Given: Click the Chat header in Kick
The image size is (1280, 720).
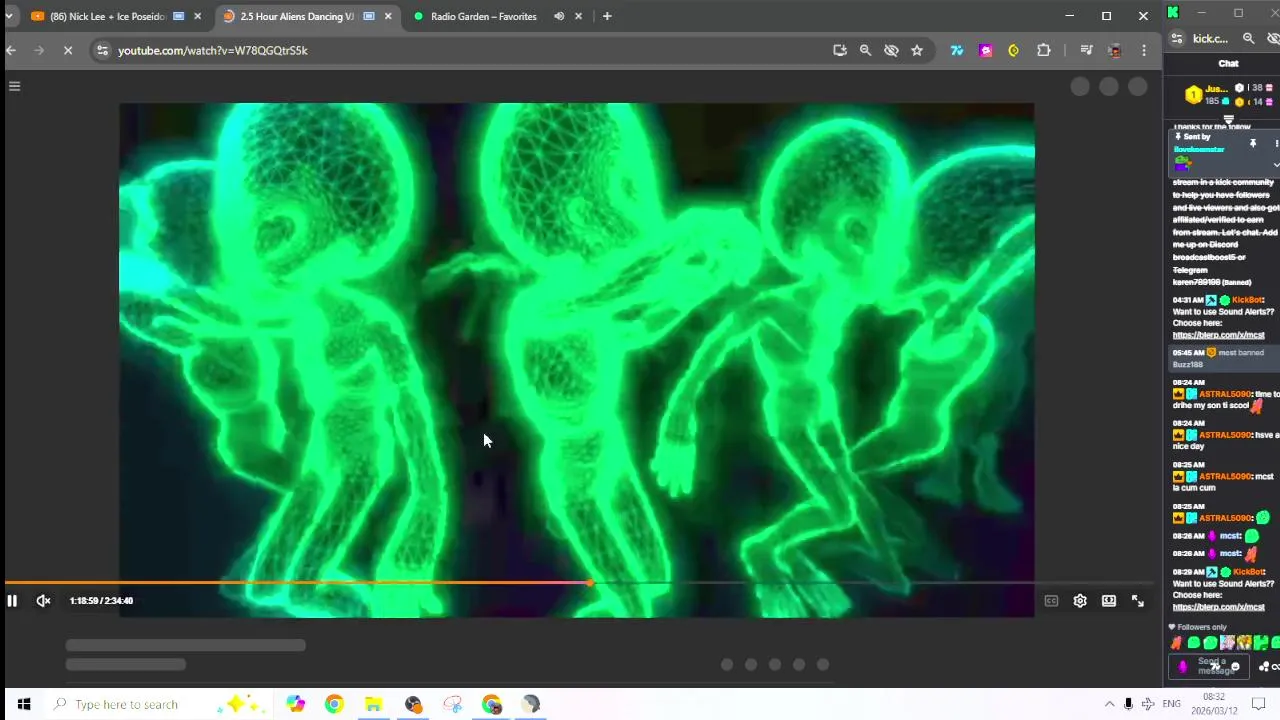Looking at the screenshot, I should tap(1228, 64).
